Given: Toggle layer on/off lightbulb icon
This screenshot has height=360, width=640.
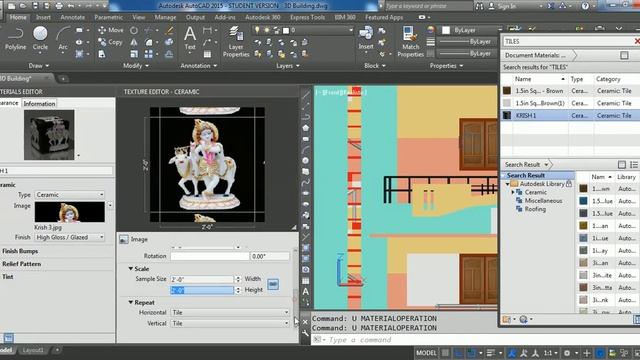Looking at the screenshot, I should (x=257, y=30).
